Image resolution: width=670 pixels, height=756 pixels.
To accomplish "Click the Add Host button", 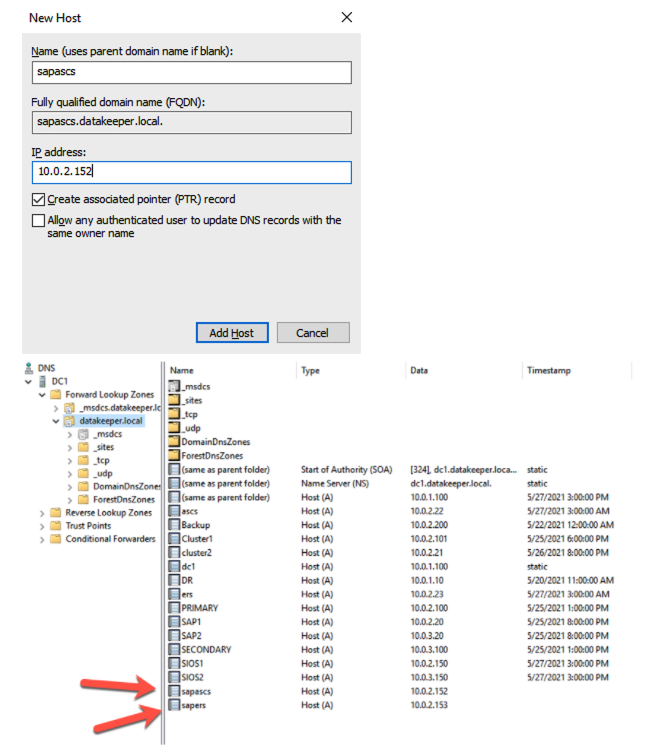I will point(232,333).
